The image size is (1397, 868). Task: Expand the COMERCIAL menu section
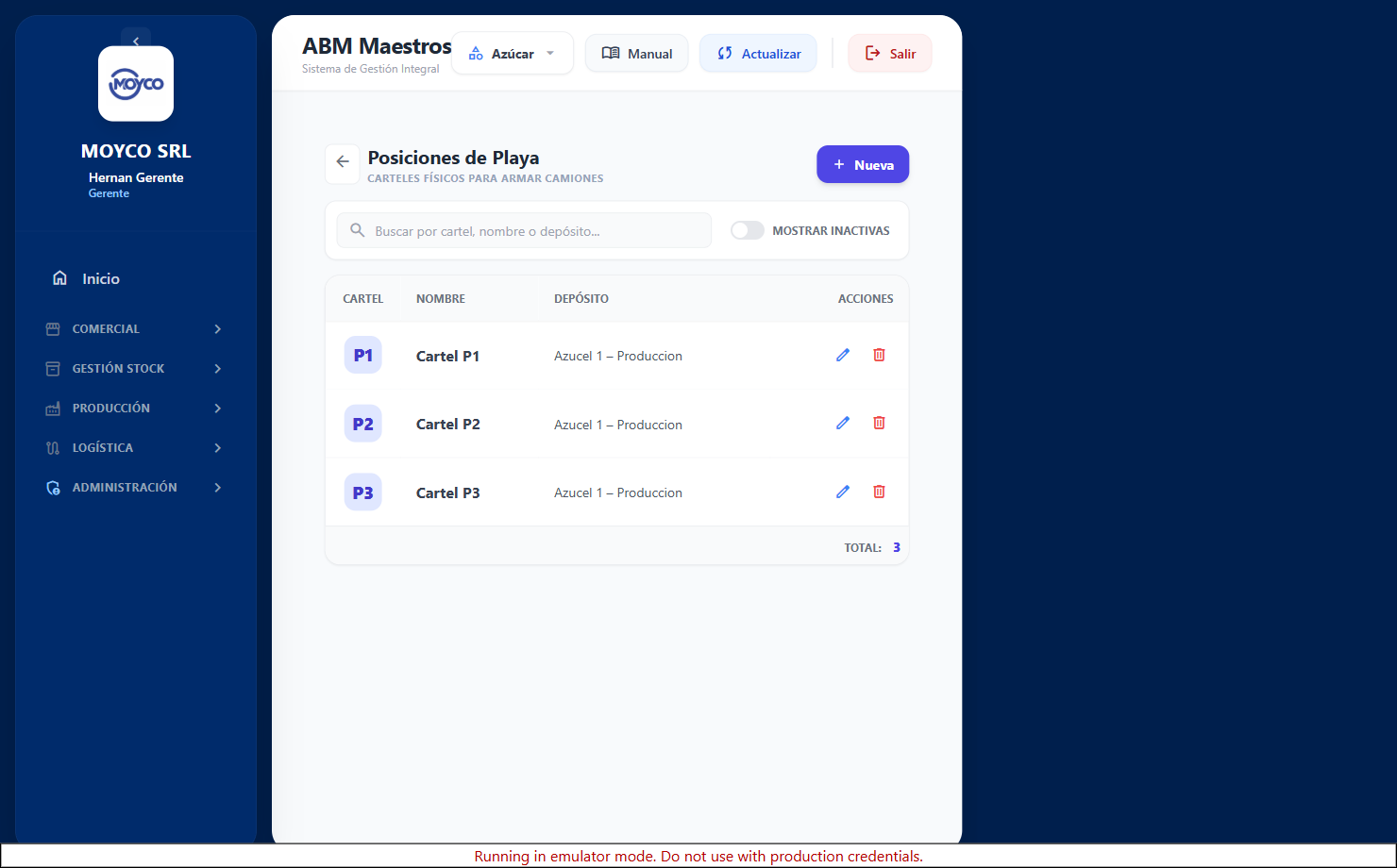136,329
